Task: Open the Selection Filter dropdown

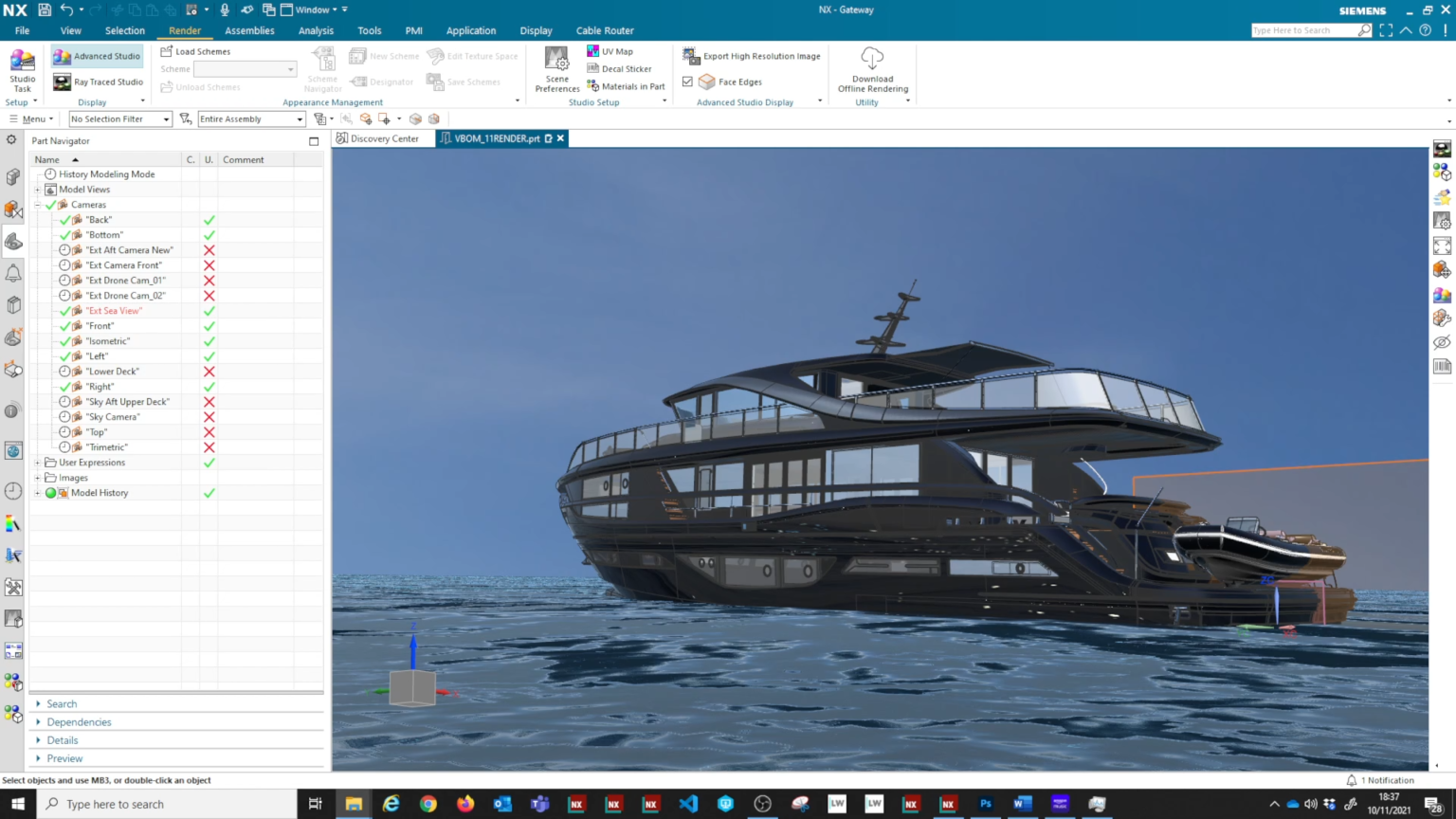Action: pyautogui.click(x=164, y=118)
